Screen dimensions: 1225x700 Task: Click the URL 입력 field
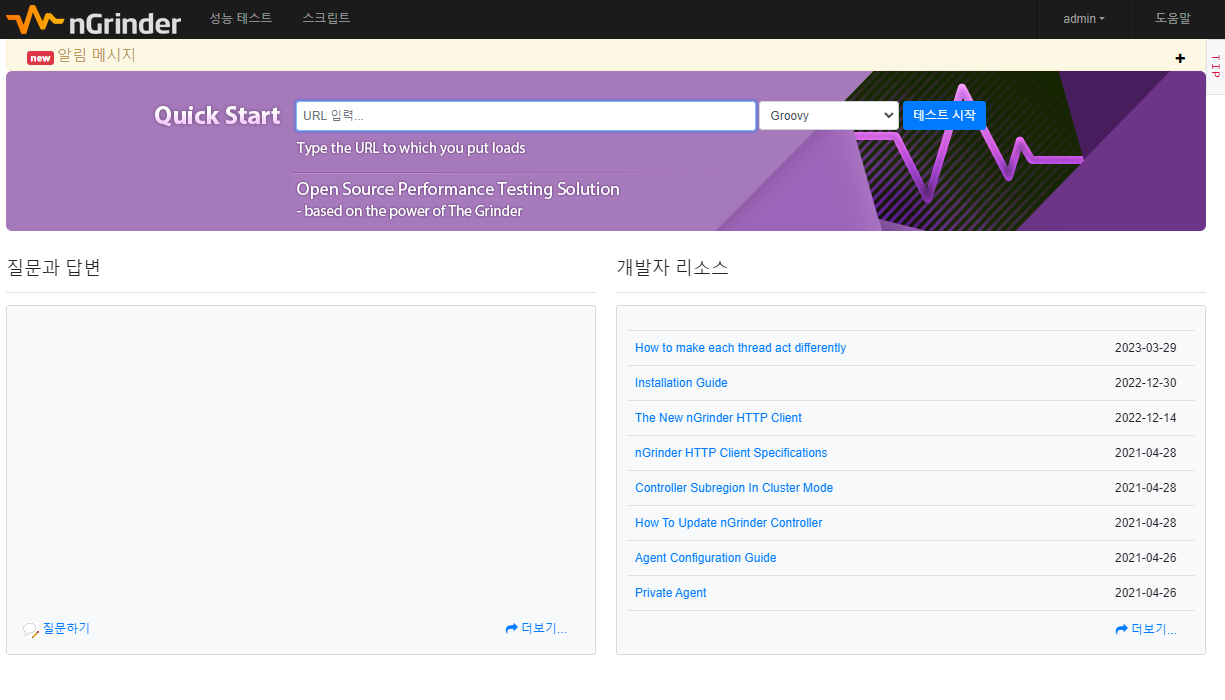click(x=526, y=116)
